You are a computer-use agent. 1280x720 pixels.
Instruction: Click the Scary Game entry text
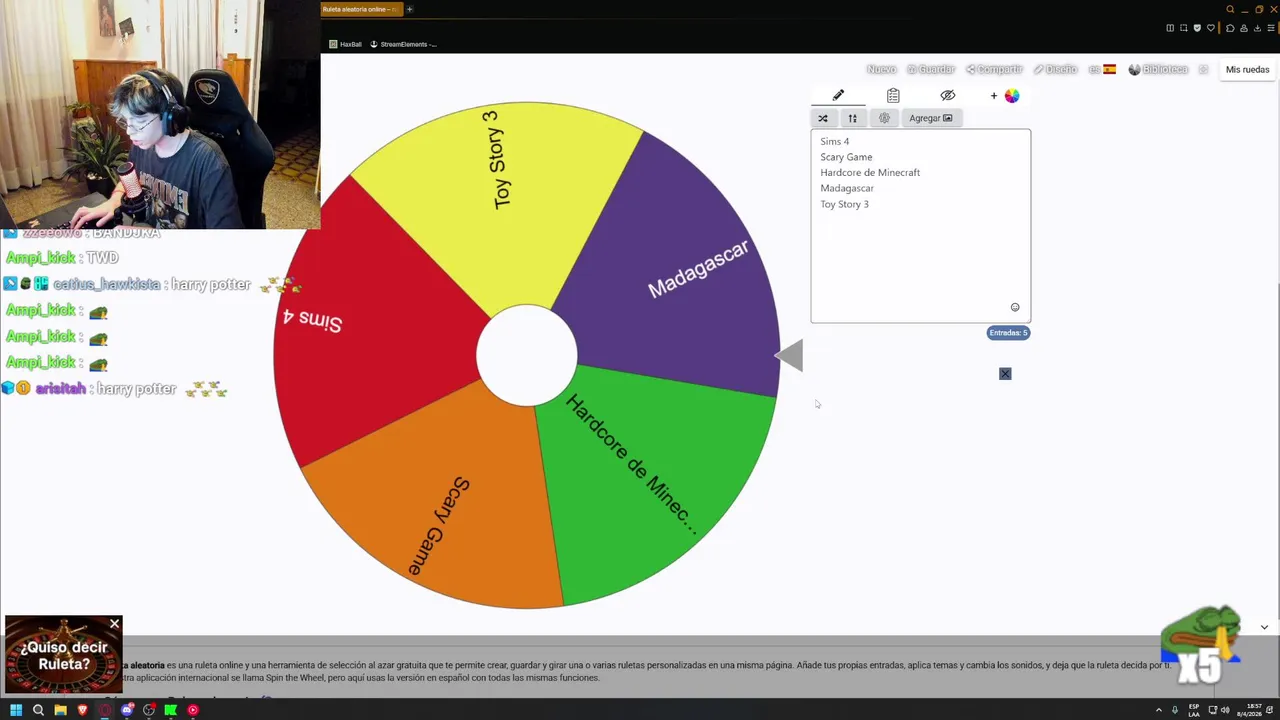(x=846, y=157)
